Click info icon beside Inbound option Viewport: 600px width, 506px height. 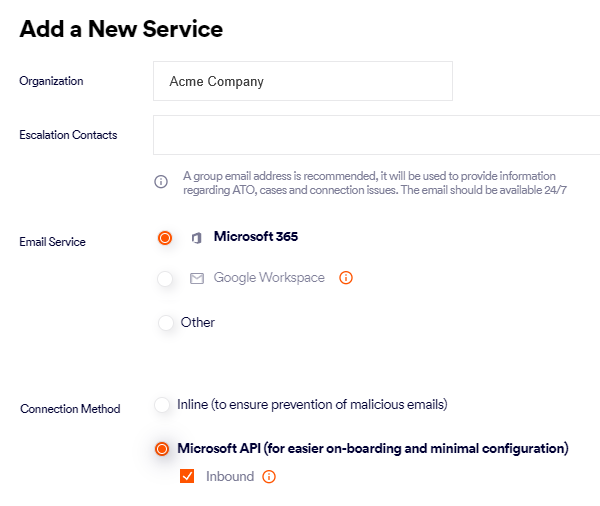tap(269, 477)
